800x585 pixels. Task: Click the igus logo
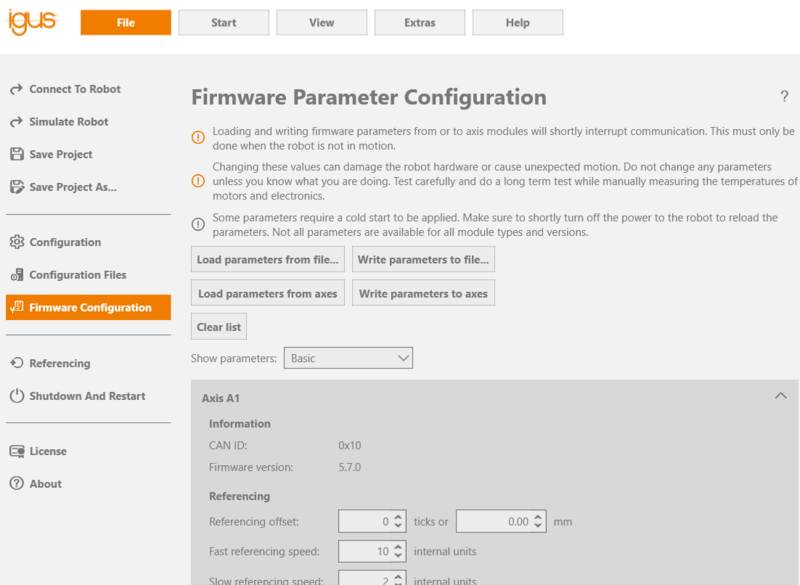pos(32,22)
